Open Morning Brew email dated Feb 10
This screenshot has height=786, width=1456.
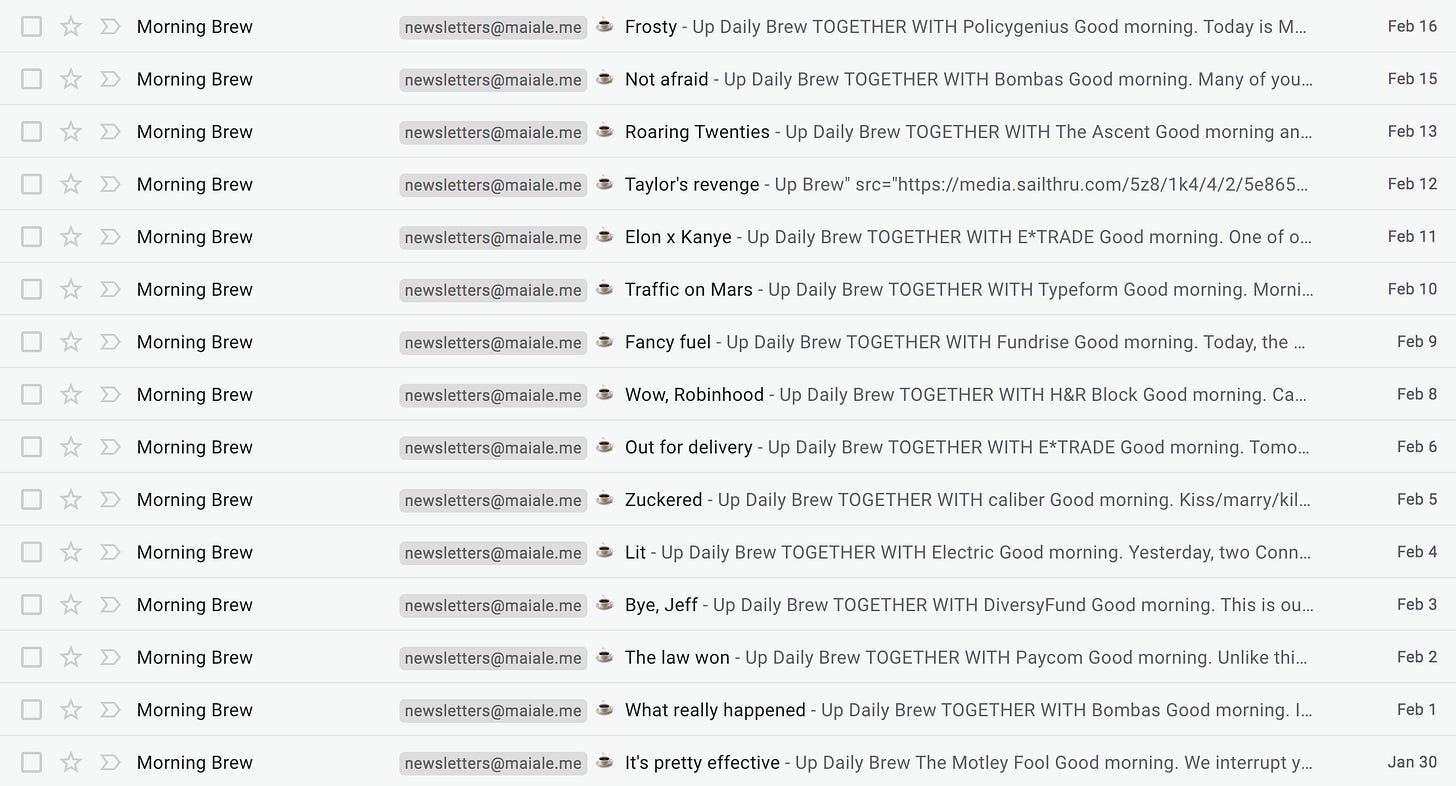click(x=728, y=289)
